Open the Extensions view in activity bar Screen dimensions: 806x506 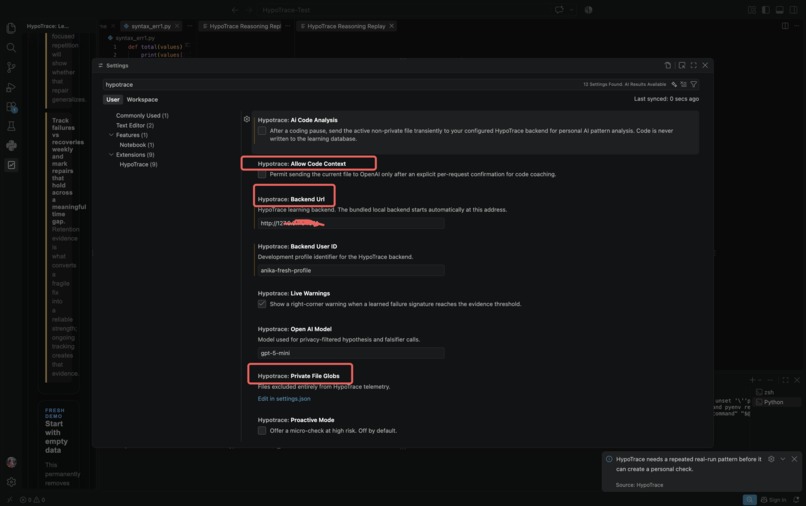[x=11, y=107]
